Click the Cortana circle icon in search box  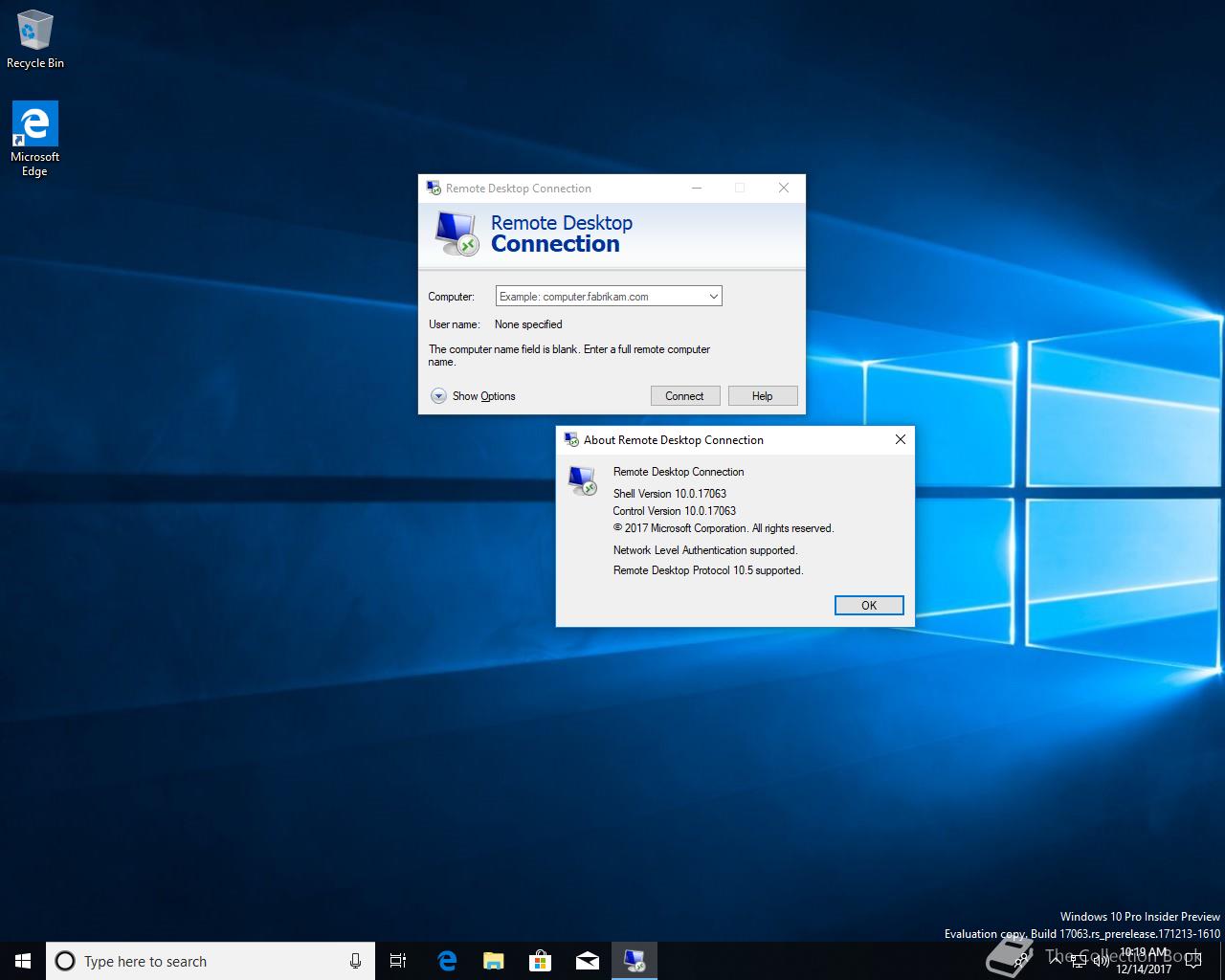[x=65, y=961]
